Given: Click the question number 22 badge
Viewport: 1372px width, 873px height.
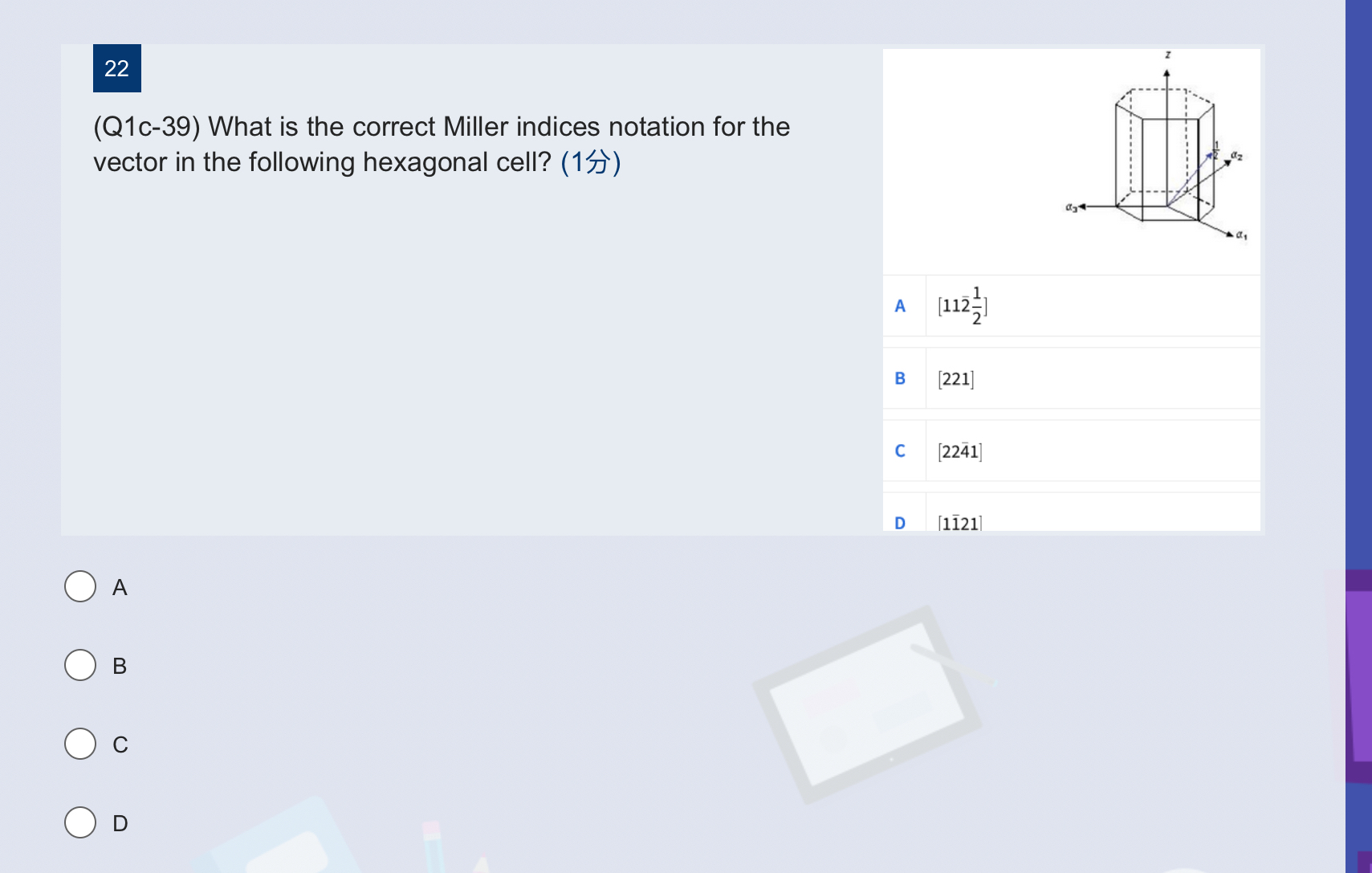Looking at the screenshot, I should click(116, 69).
